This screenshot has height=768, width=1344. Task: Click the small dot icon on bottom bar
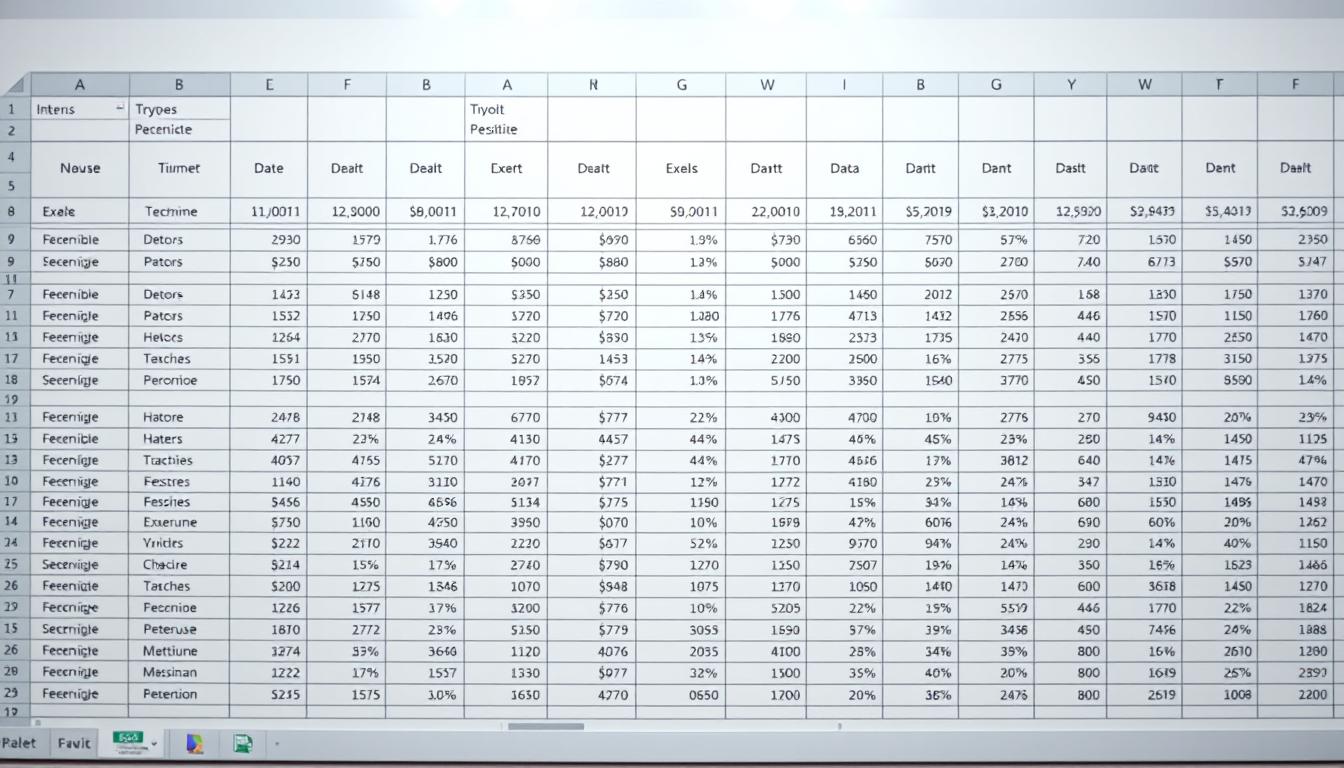click(277, 745)
